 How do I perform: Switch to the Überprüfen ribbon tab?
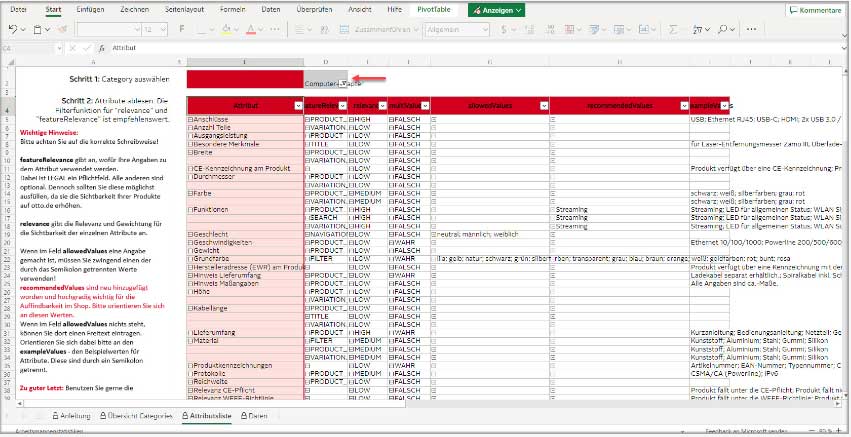point(314,10)
